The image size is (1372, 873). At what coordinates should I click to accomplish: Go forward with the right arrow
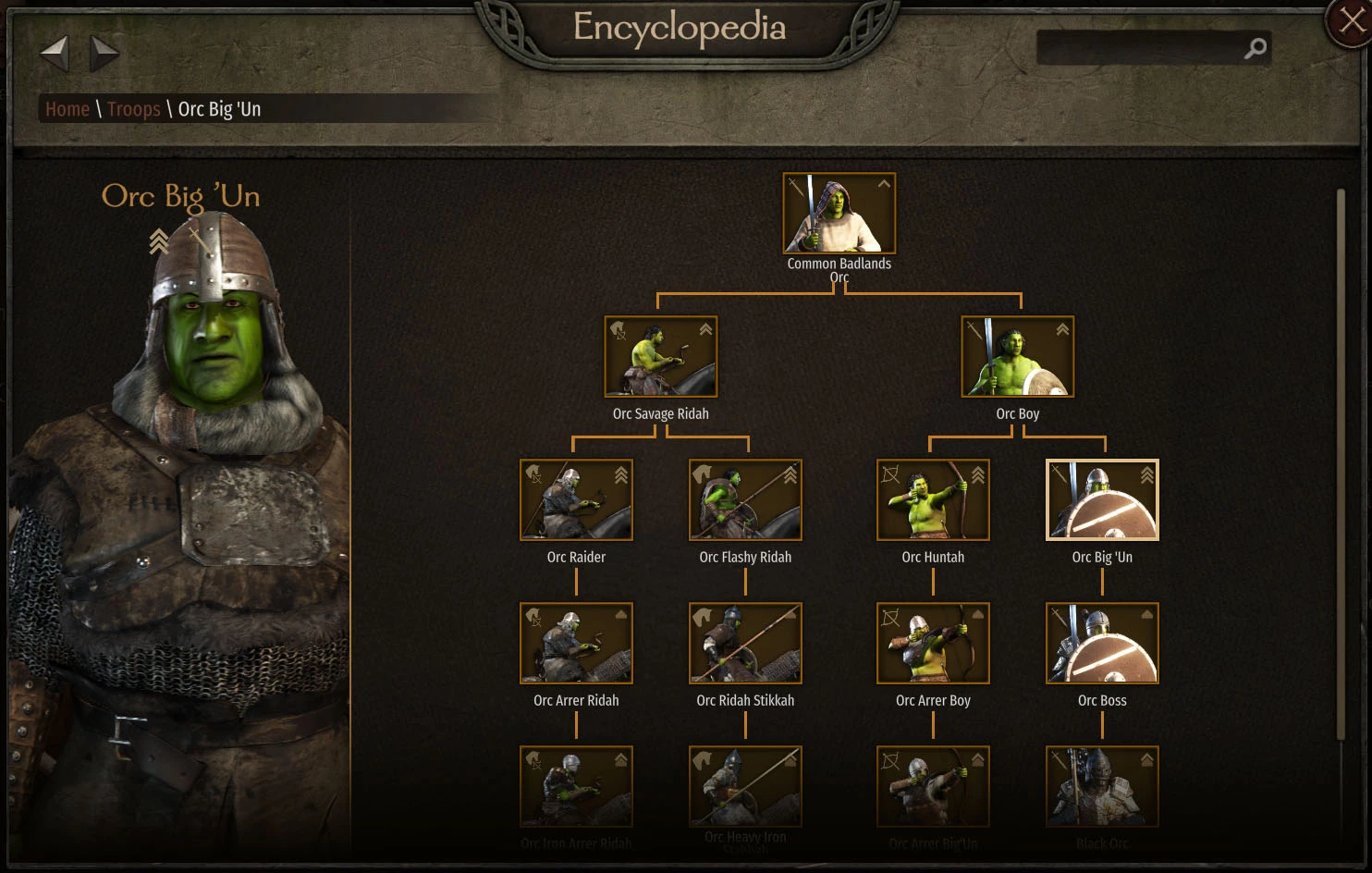coord(104,53)
